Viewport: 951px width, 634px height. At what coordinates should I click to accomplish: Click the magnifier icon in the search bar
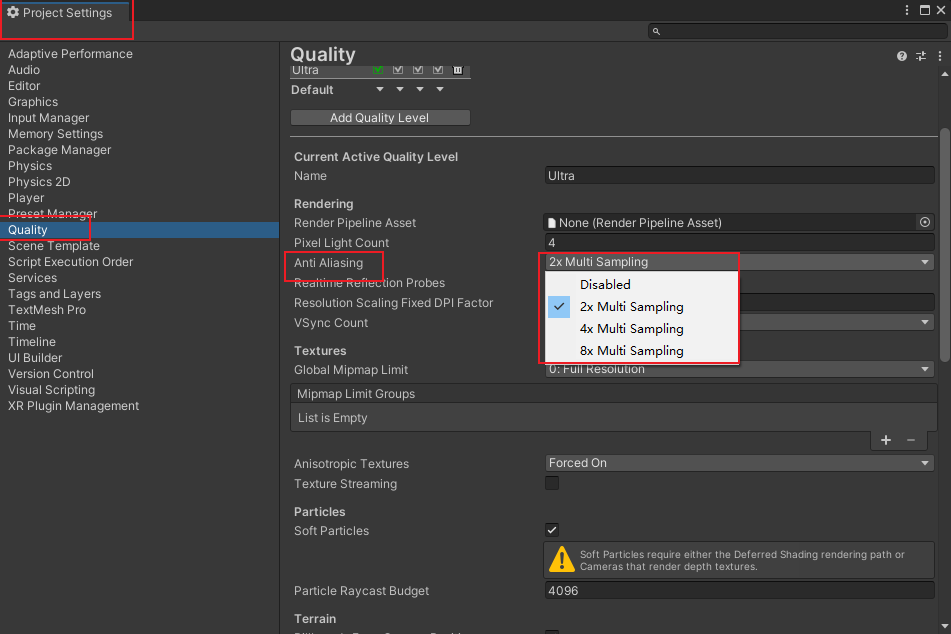(656, 31)
